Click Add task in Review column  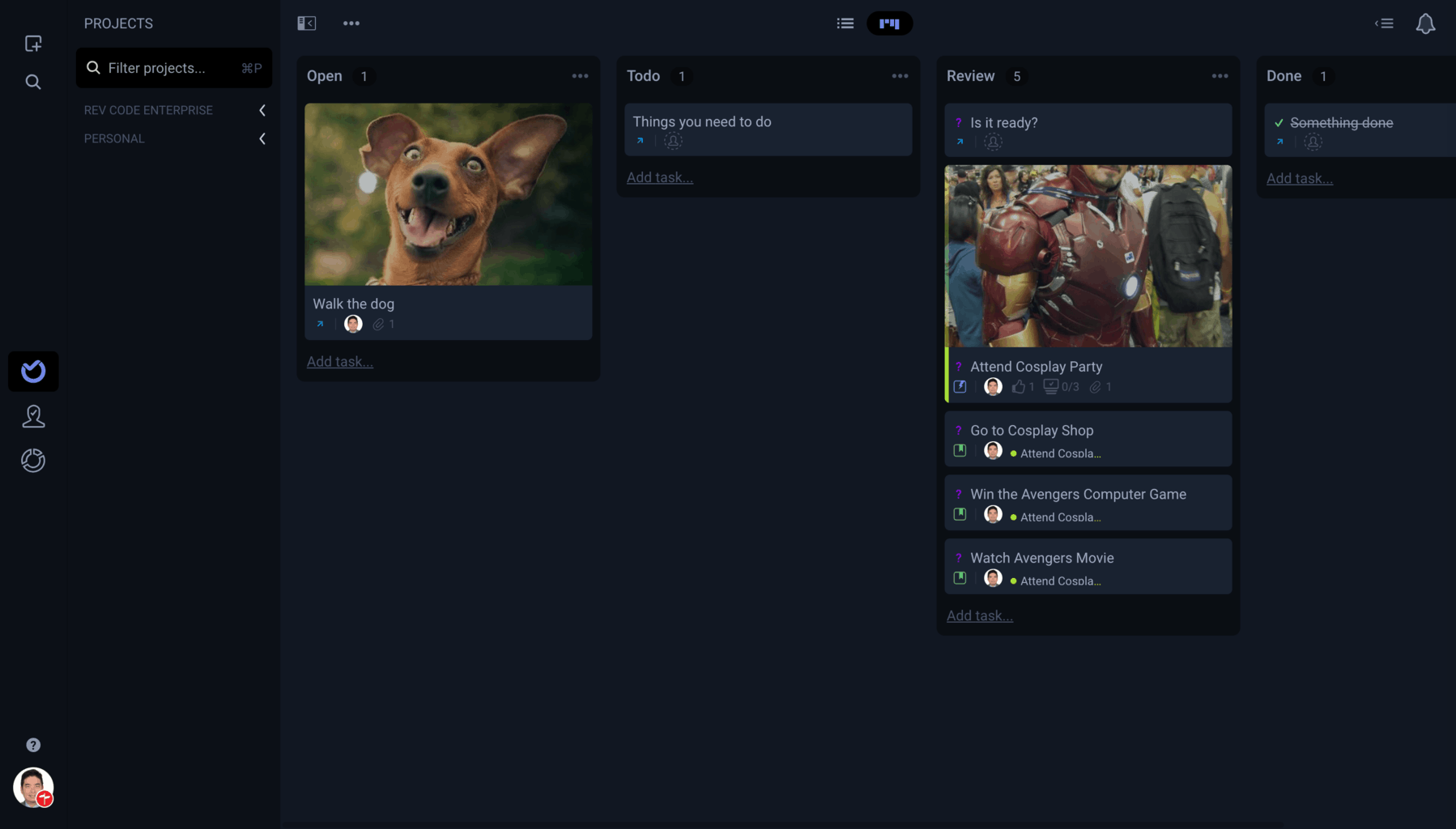coord(979,616)
